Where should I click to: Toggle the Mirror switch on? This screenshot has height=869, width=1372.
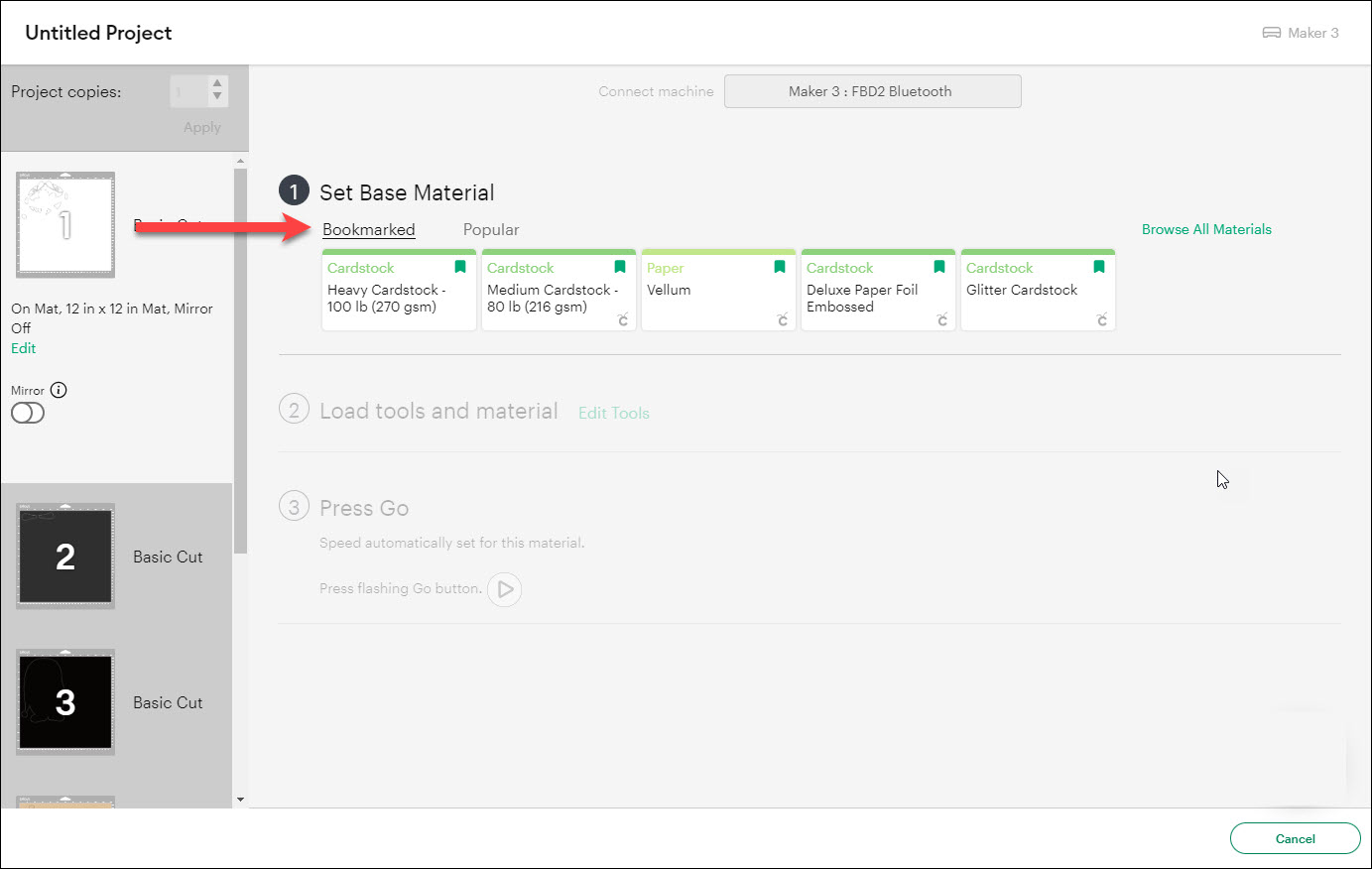point(28,414)
